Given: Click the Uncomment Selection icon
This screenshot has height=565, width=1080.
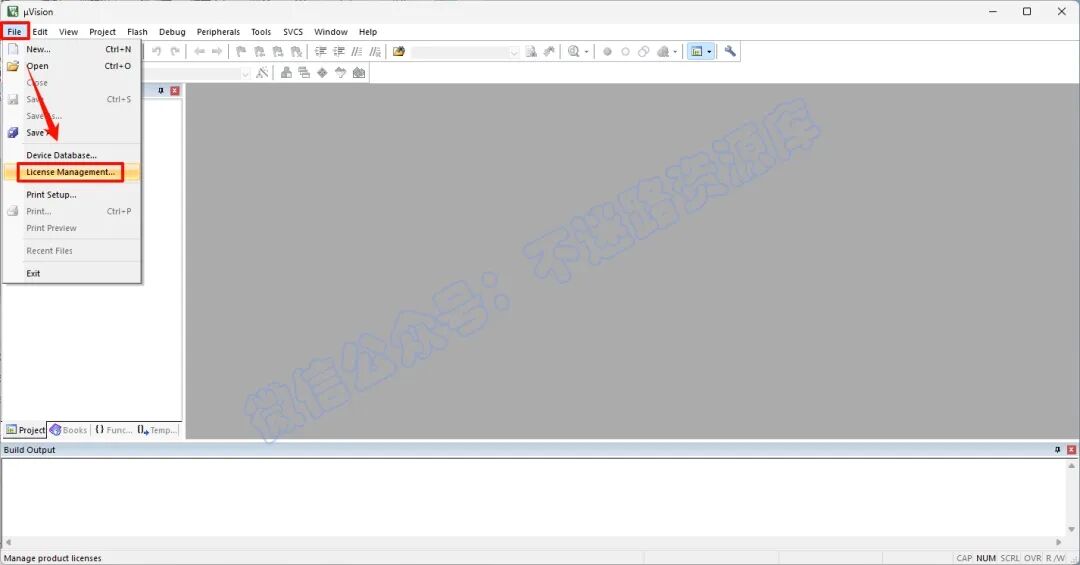Looking at the screenshot, I should [x=375, y=52].
